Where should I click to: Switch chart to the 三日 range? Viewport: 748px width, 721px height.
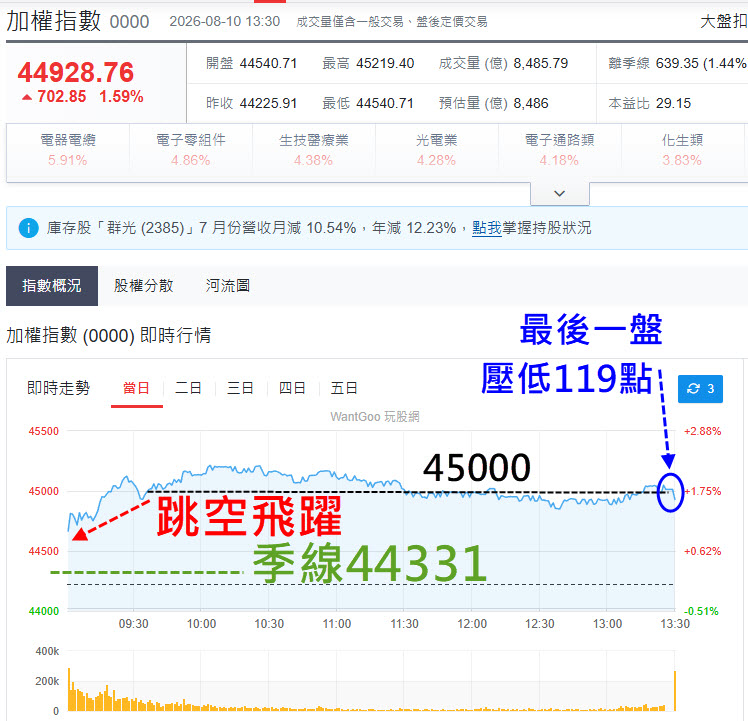[240, 388]
